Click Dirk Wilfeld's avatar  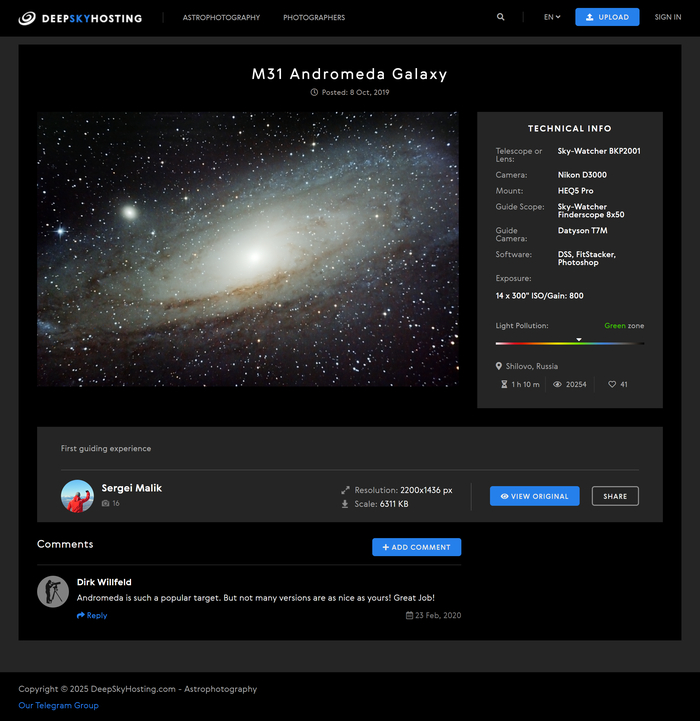[x=53, y=591]
